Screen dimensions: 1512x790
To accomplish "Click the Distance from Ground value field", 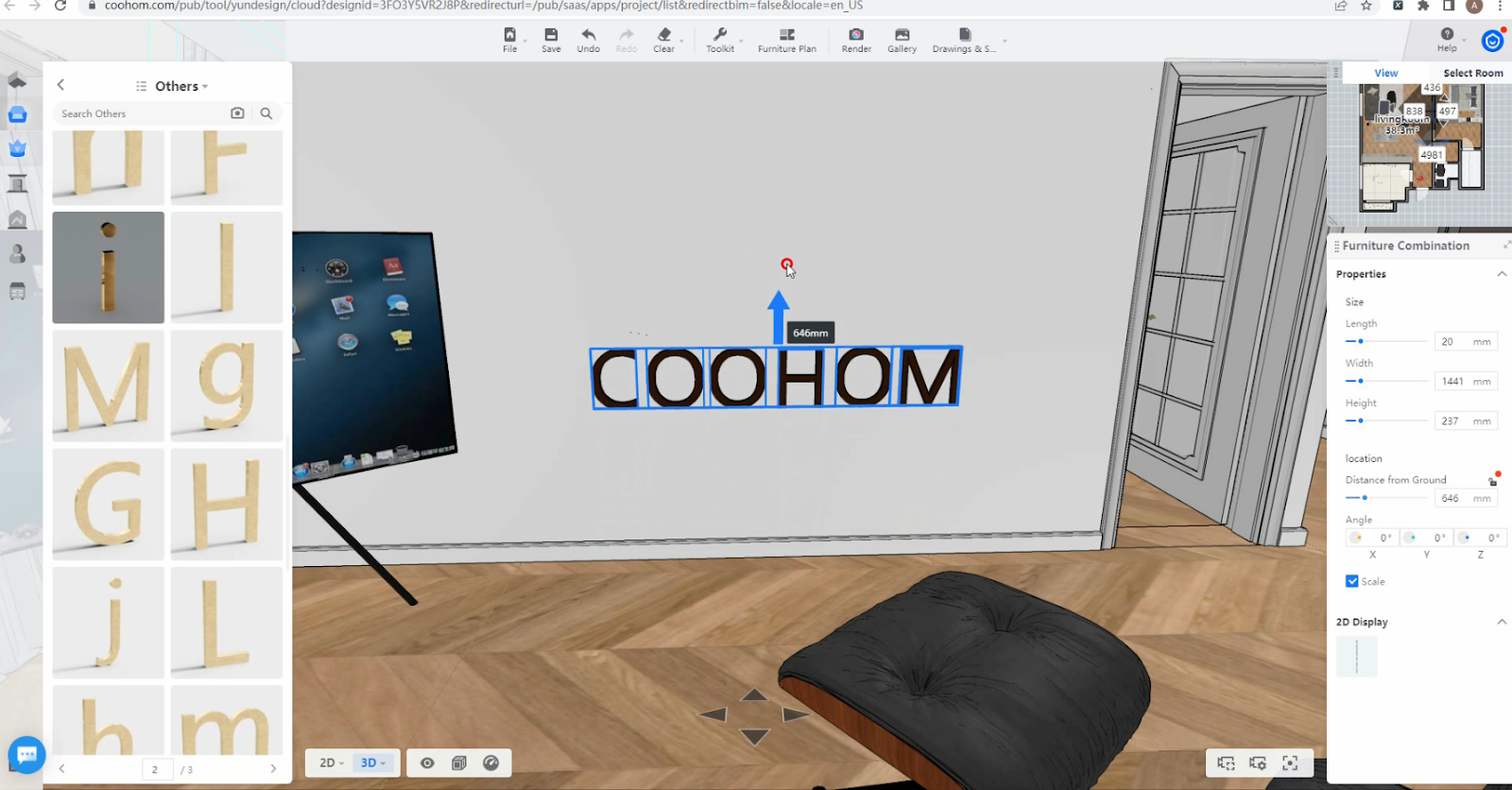I will click(1466, 498).
